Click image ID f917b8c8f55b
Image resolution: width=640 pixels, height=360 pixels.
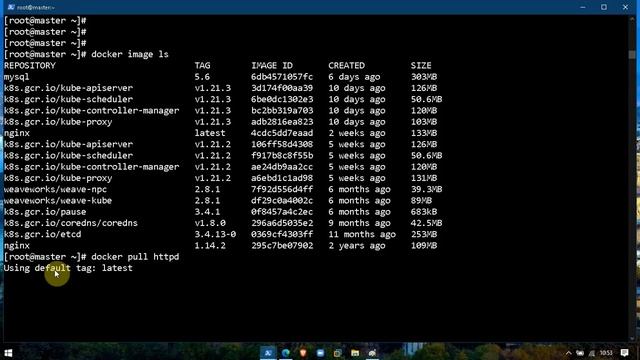(282, 156)
